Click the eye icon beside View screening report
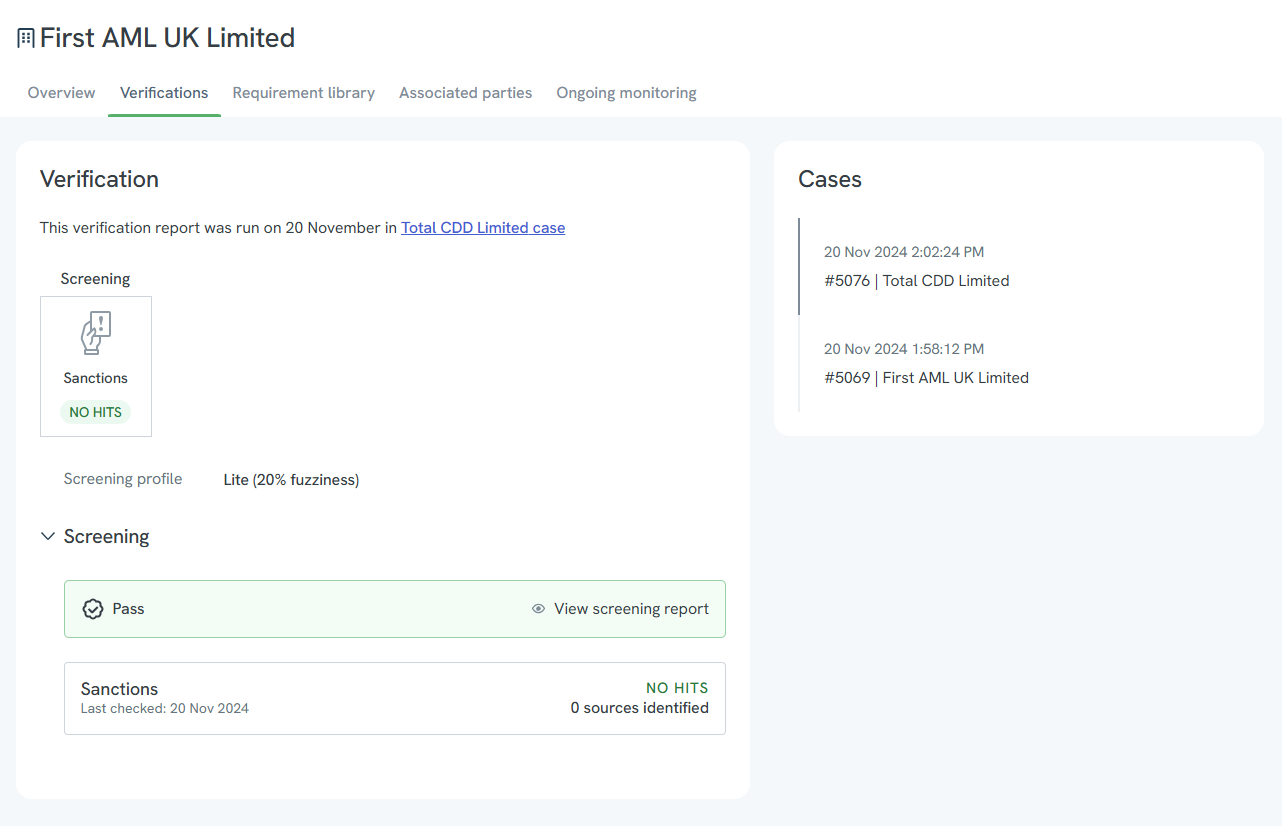 (538, 609)
